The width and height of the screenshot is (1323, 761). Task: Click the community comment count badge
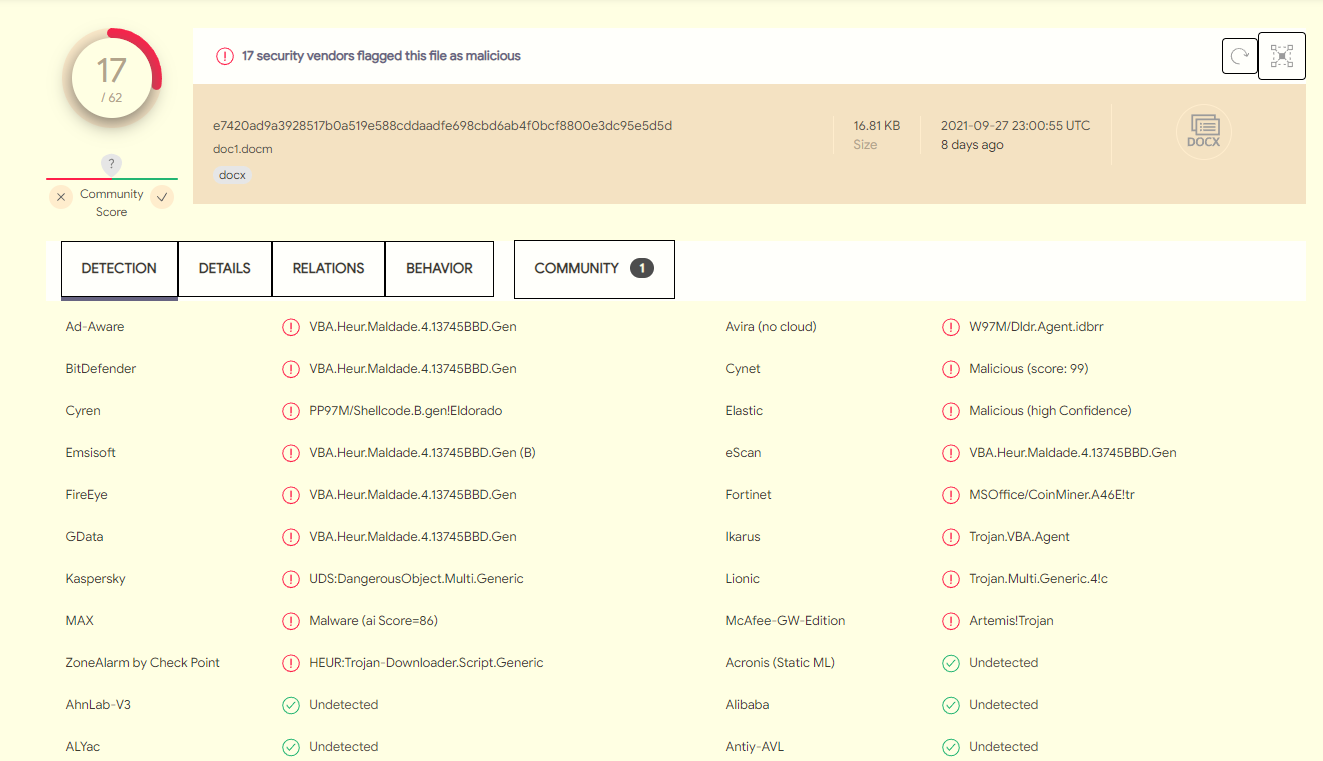point(641,268)
